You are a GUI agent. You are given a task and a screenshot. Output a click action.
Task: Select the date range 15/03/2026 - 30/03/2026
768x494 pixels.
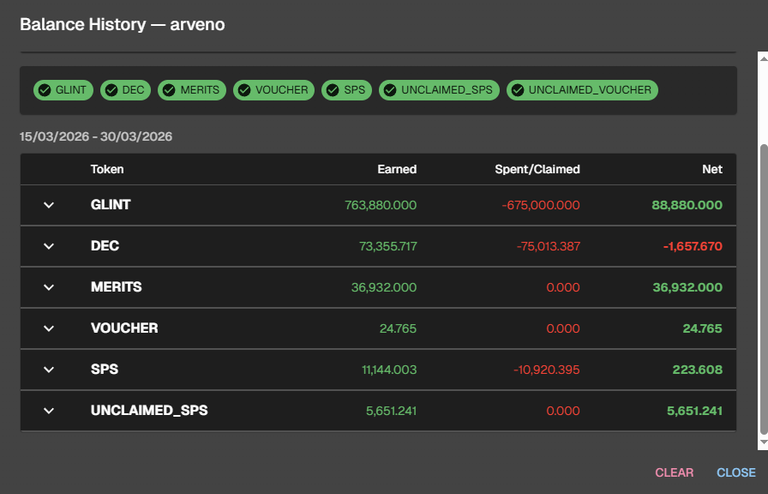point(96,137)
